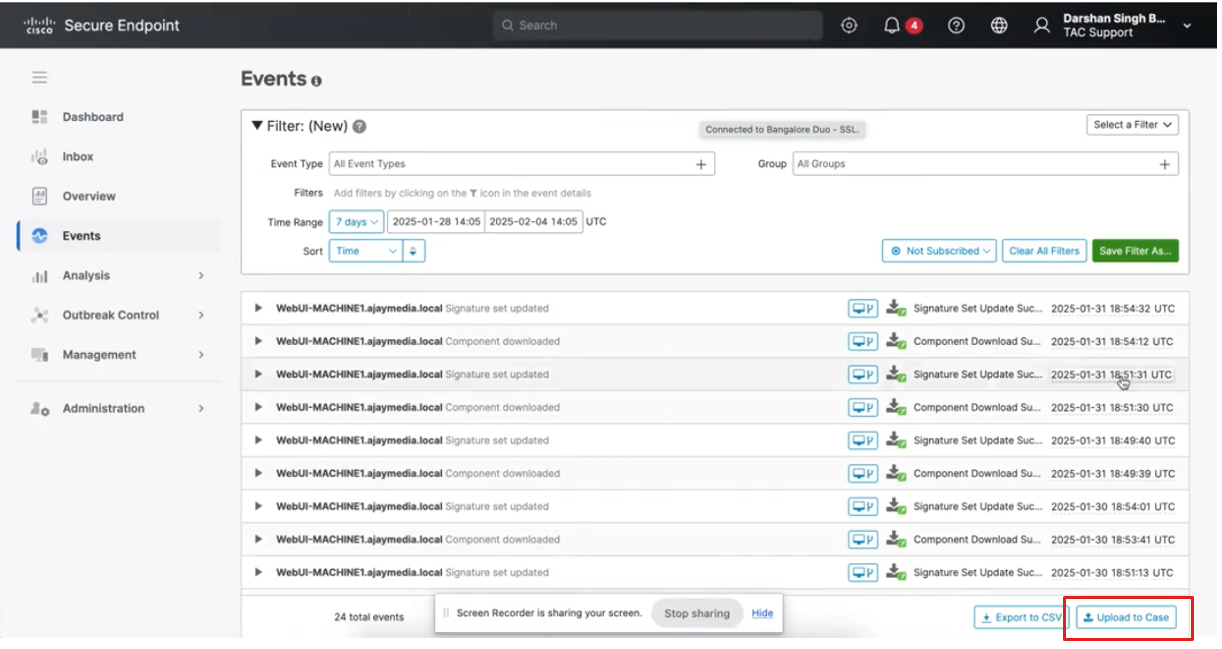
Task: Open the Not Subscribed dropdown
Action: point(939,251)
